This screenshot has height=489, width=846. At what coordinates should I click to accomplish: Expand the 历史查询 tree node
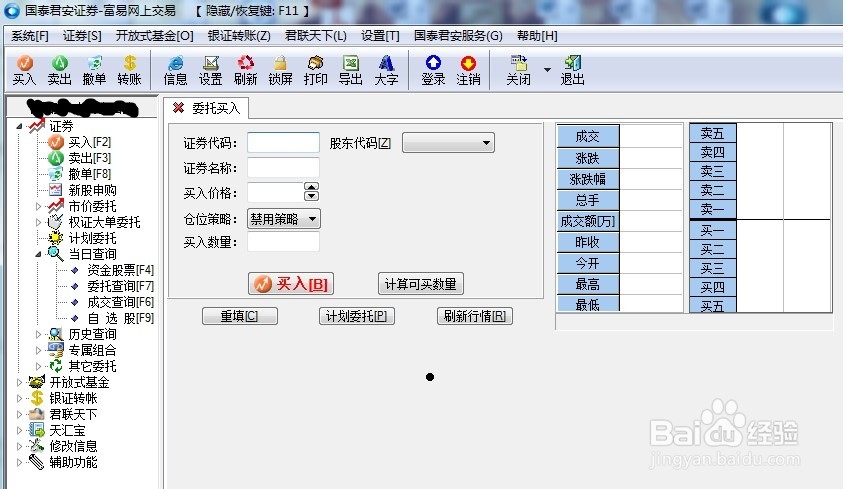38,335
